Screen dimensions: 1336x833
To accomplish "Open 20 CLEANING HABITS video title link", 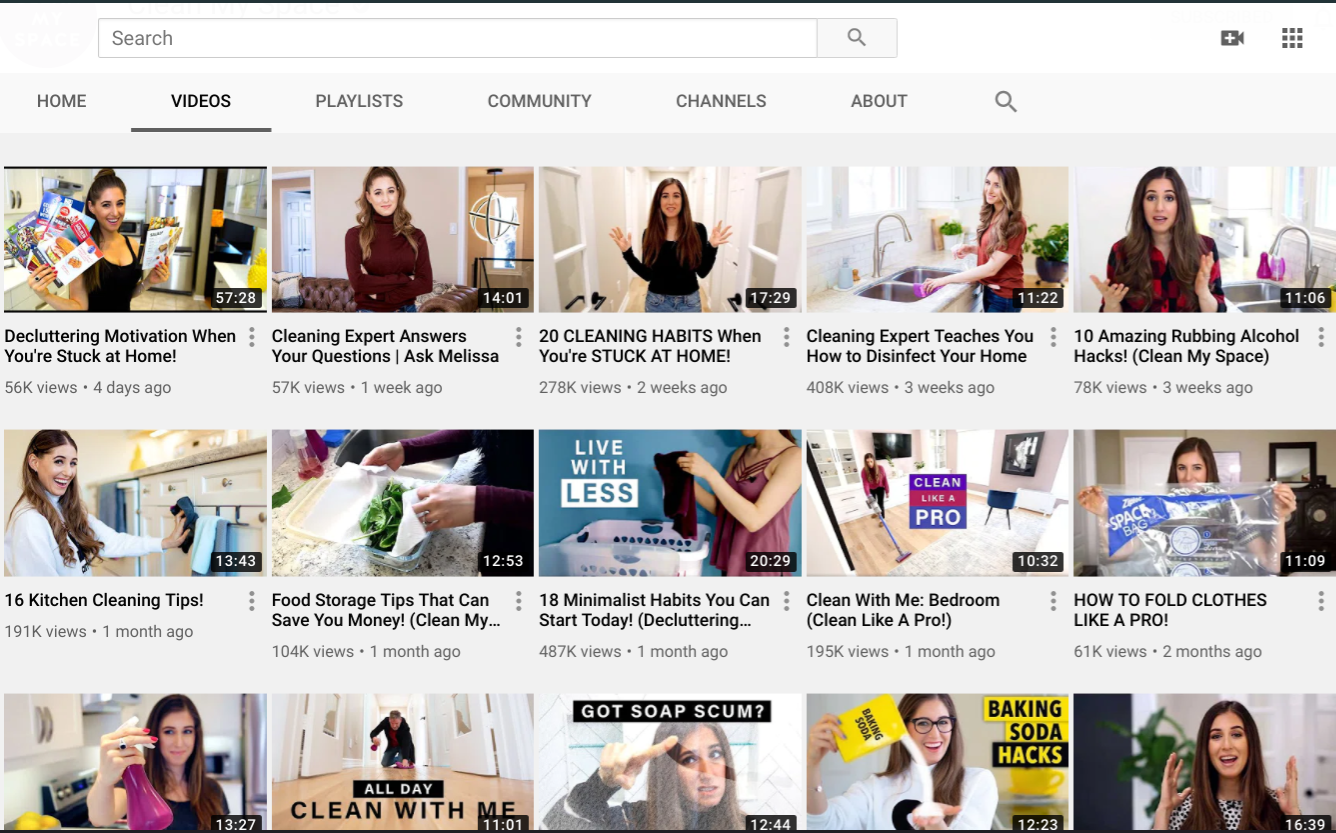I will [x=650, y=346].
